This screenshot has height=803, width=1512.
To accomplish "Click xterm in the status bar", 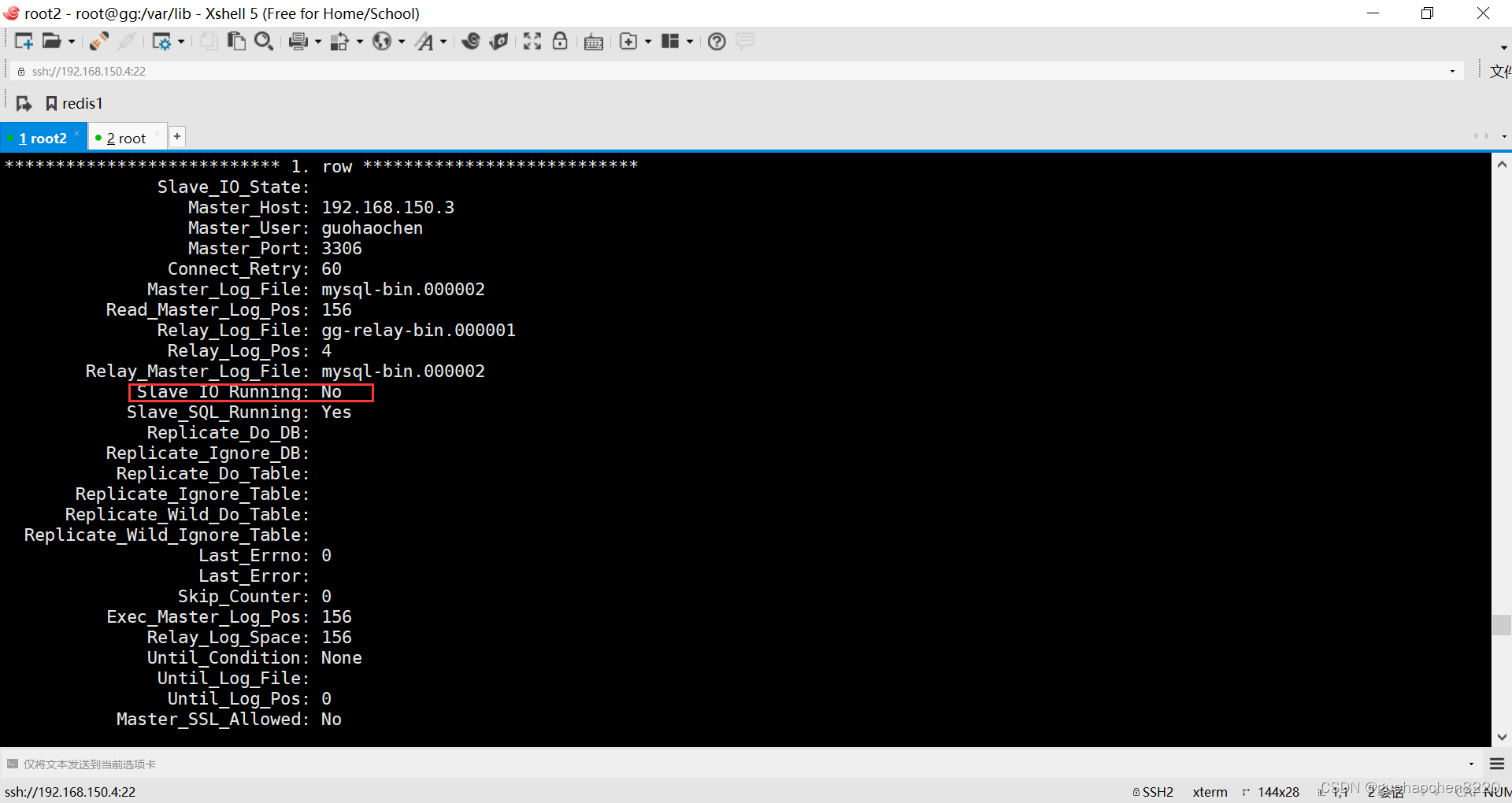I will point(1210,792).
